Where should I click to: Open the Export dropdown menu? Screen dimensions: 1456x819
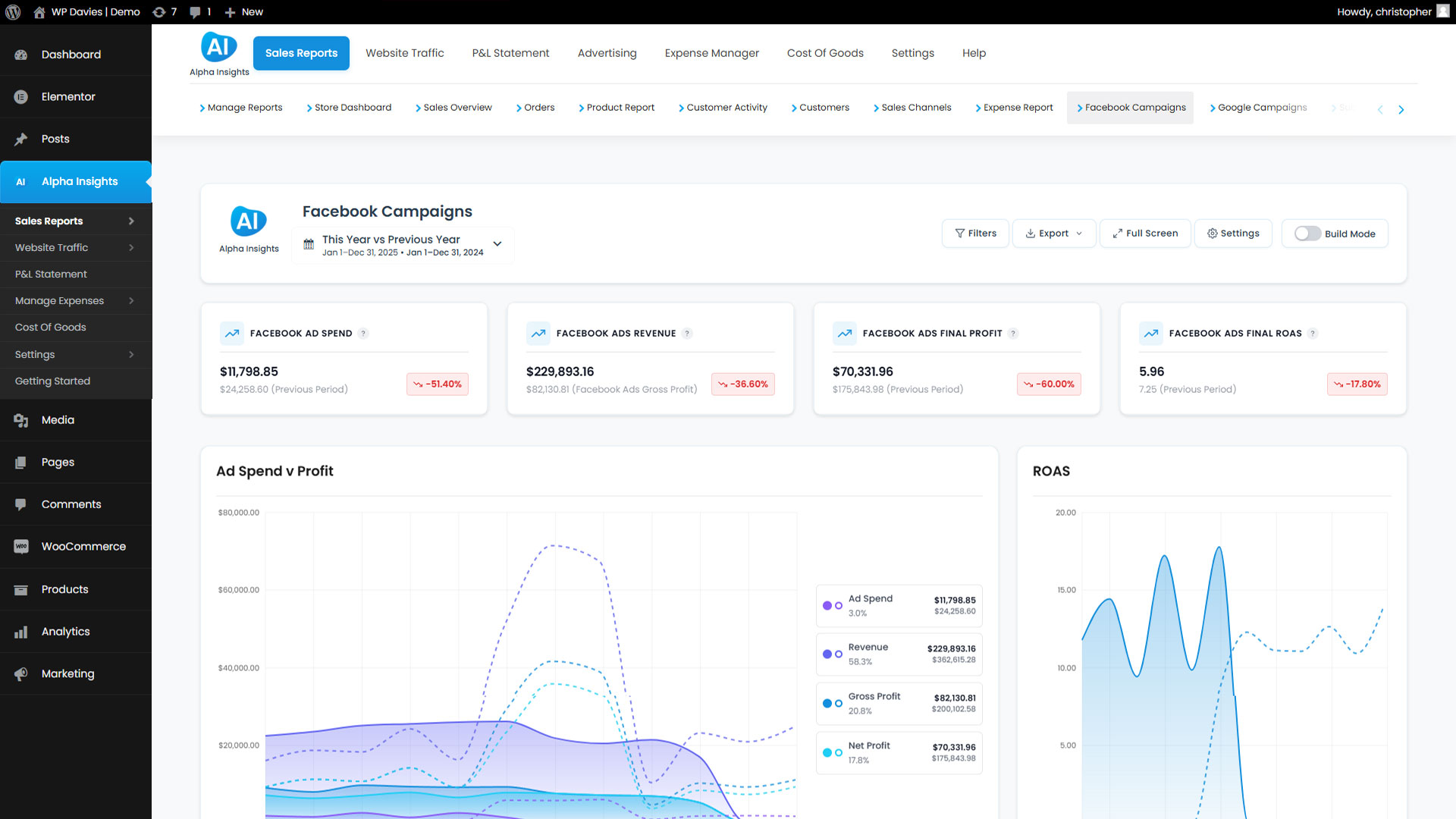click(x=1053, y=234)
